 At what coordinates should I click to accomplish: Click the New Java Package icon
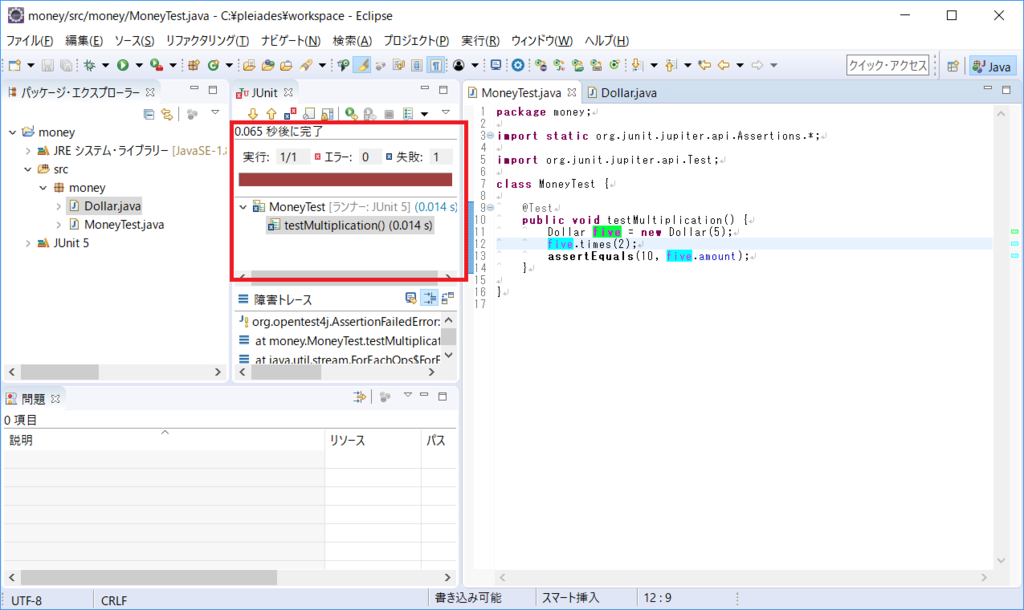coord(193,65)
